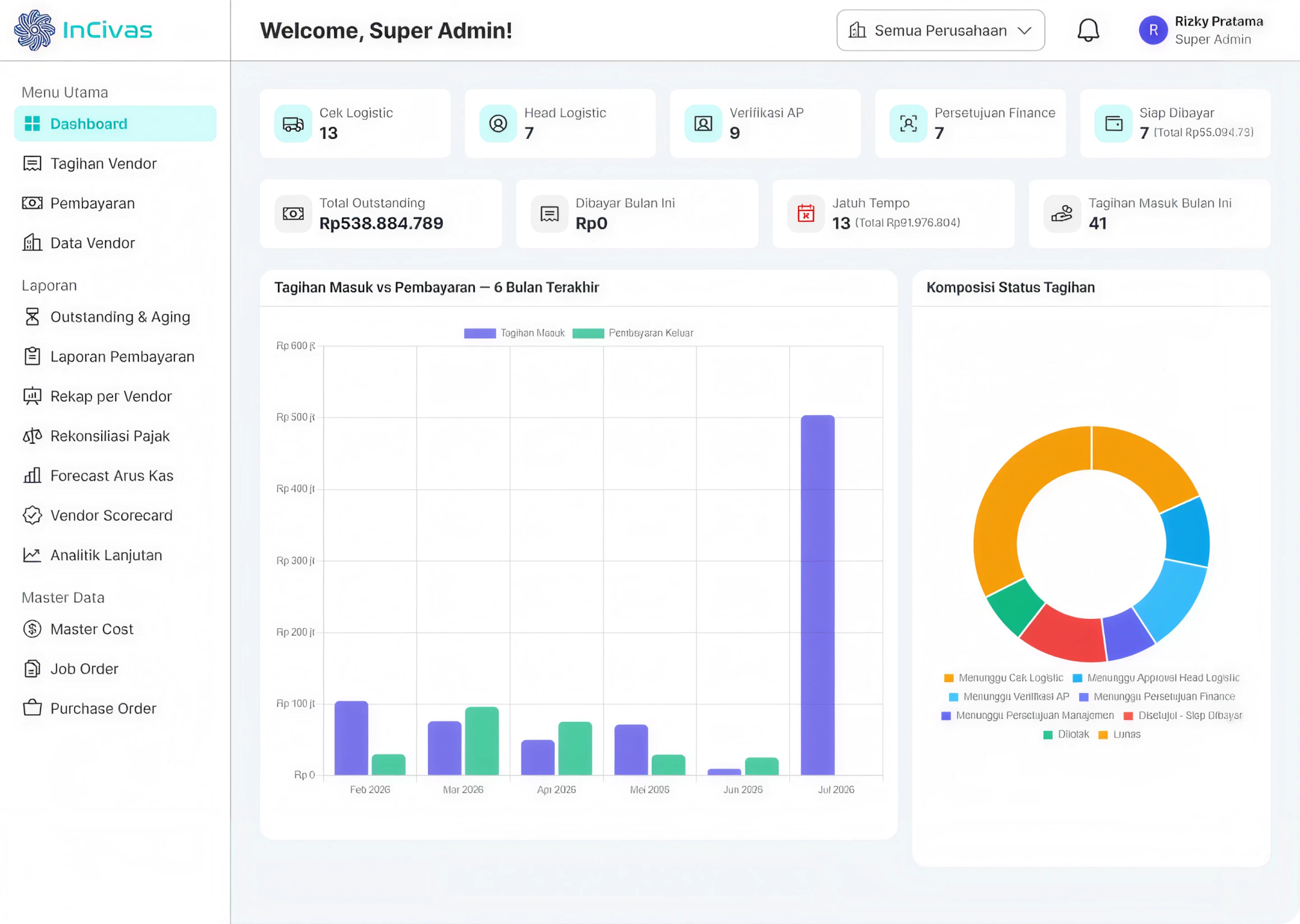Go to the Dashboard menu item

pyautogui.click(x=115, y=124)
